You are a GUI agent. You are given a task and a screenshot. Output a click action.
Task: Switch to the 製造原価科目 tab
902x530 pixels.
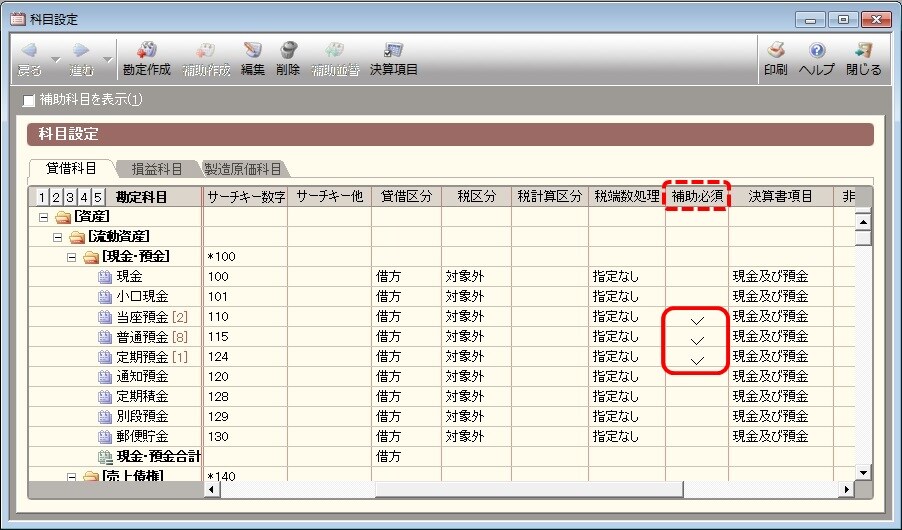point(243,169)
